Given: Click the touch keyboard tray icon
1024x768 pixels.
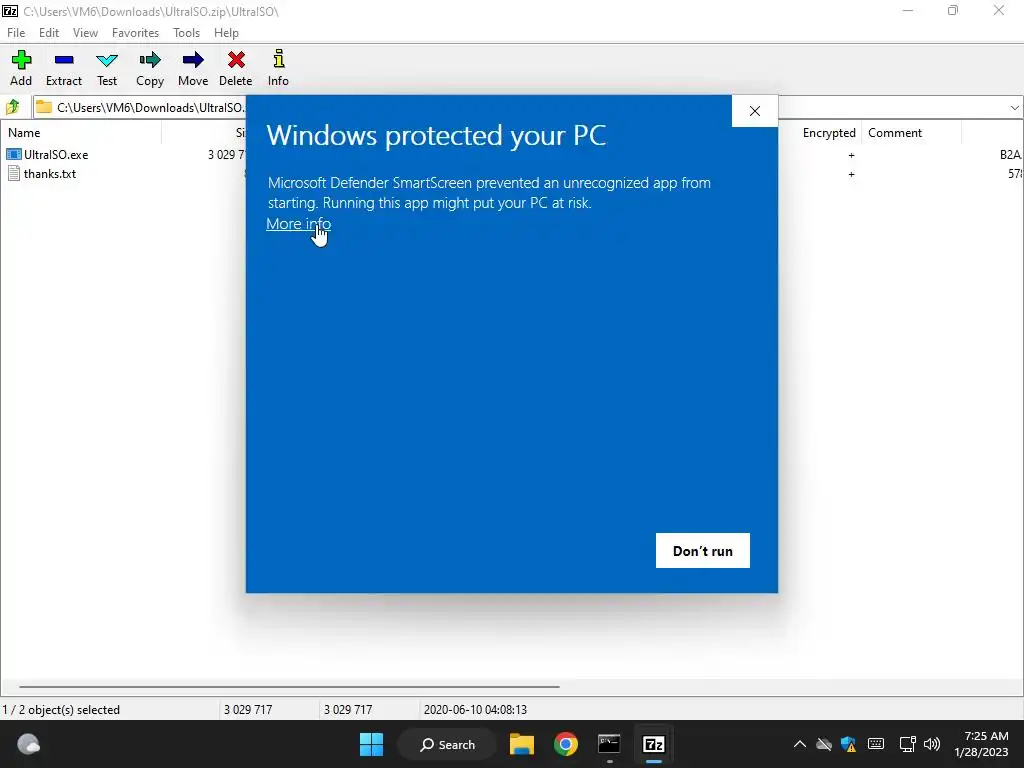Looking at the screenshot, I should coord(876,744).
